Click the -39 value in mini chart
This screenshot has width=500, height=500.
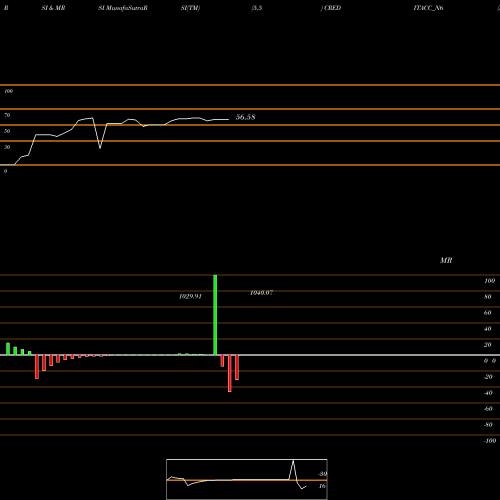[x=322, y=474]
